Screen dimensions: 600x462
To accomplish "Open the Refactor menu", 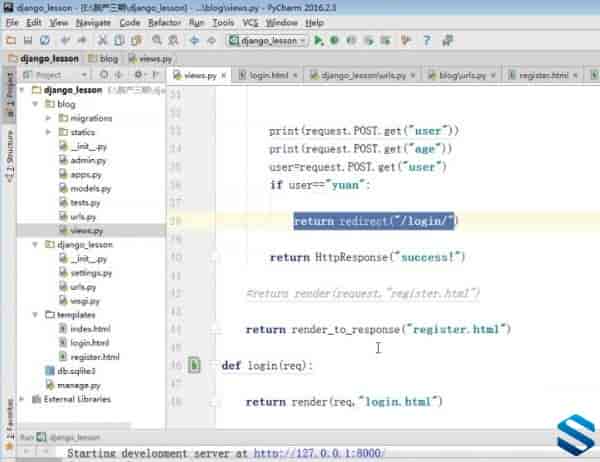I will pos(164,22).
